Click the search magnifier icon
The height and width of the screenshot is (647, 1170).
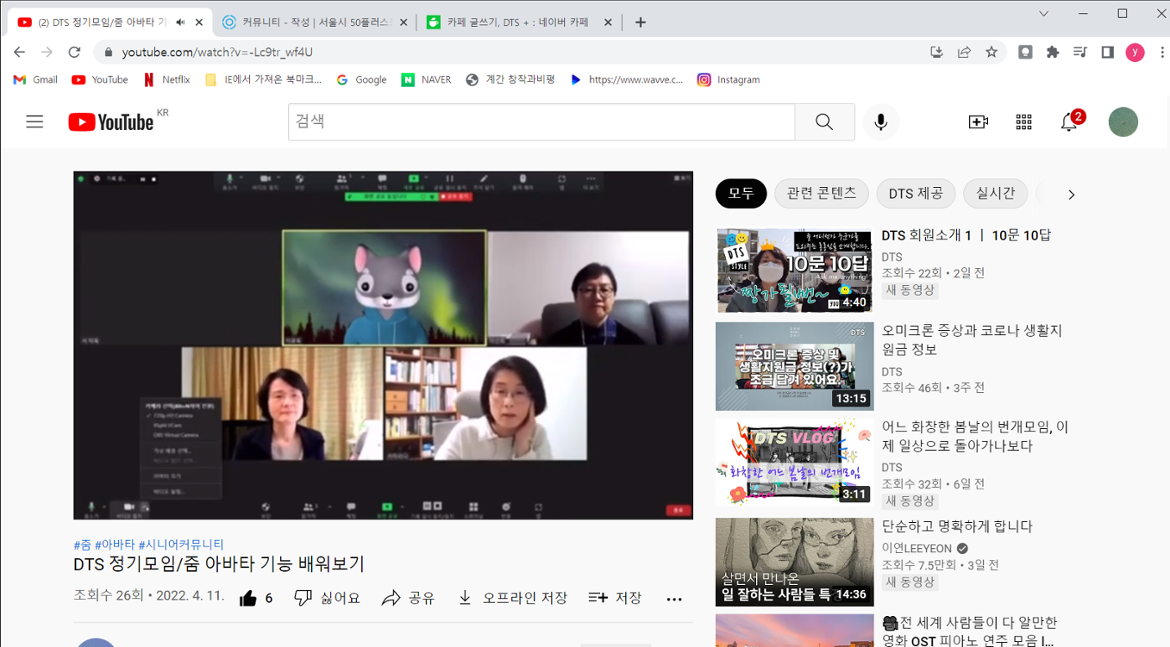pyautogui.click(x=823, y=121)
